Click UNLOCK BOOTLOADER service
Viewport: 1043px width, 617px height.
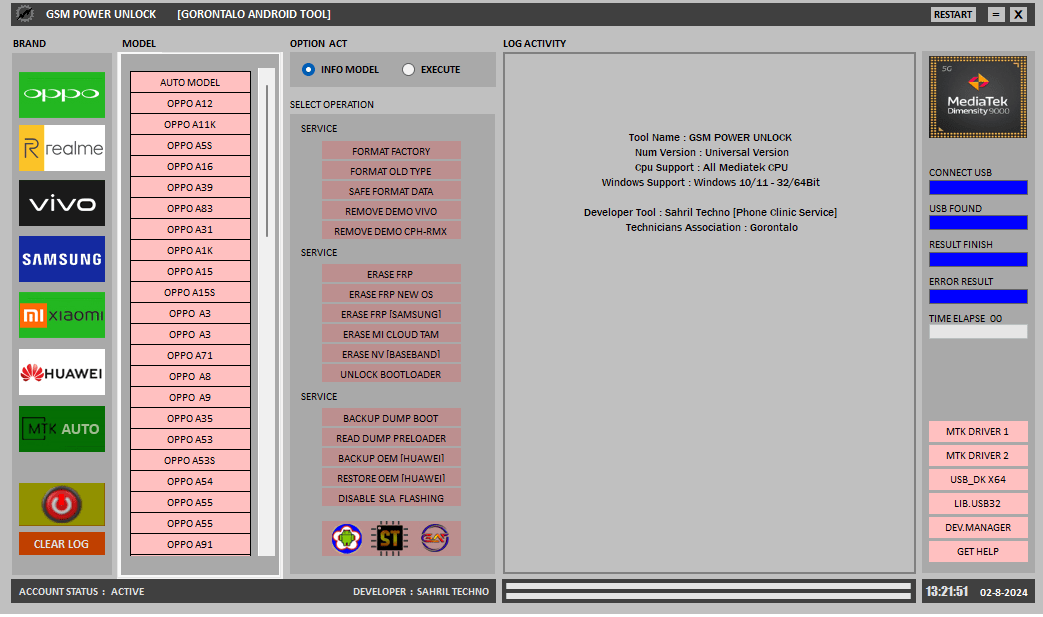tap(391, 374)
